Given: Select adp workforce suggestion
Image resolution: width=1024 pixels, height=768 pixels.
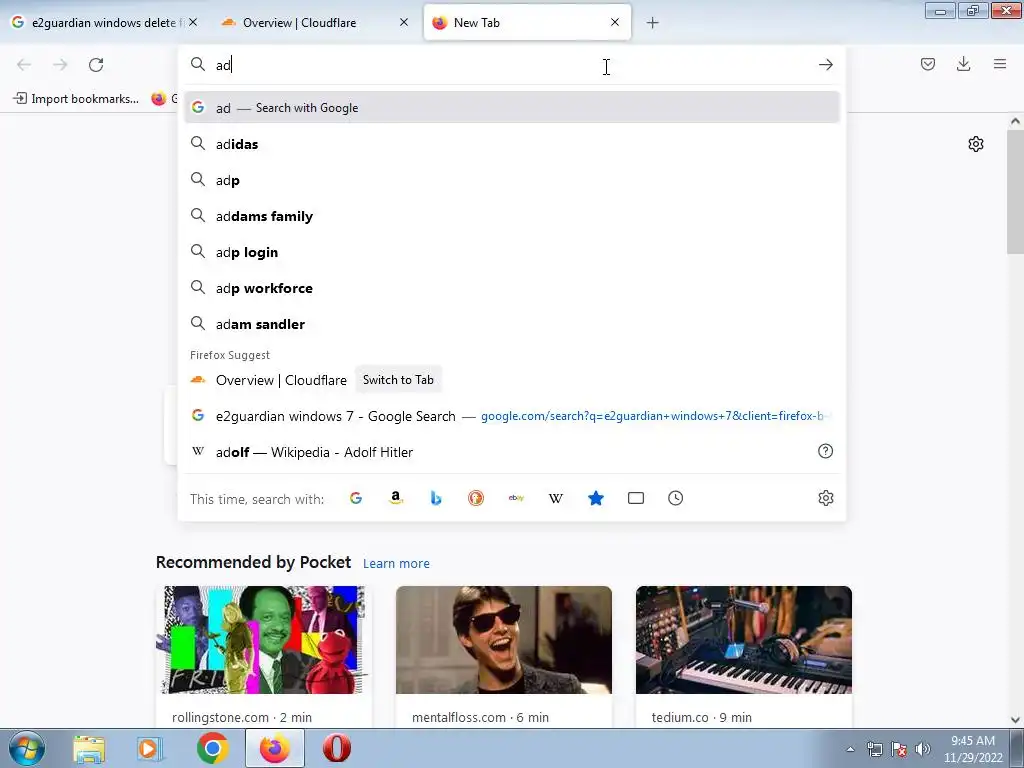Looking at the screenshot, I should [512, 288].
